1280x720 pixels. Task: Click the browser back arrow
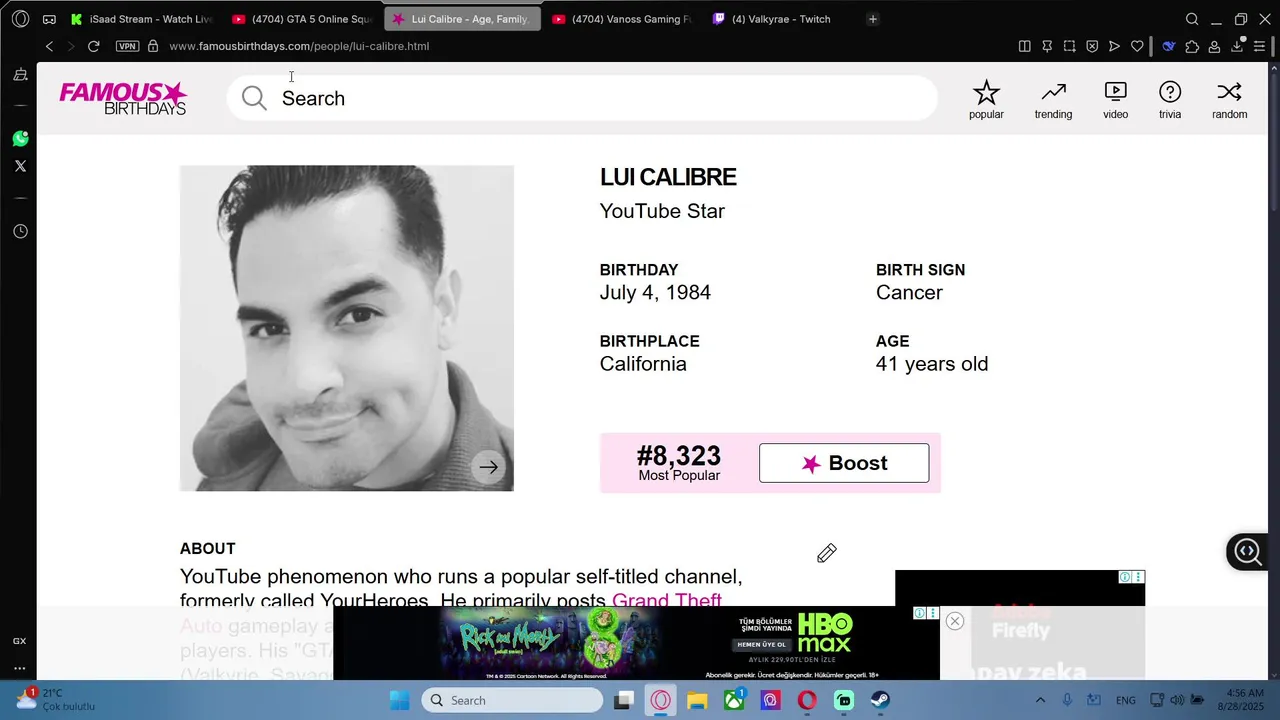click(49, 46)
